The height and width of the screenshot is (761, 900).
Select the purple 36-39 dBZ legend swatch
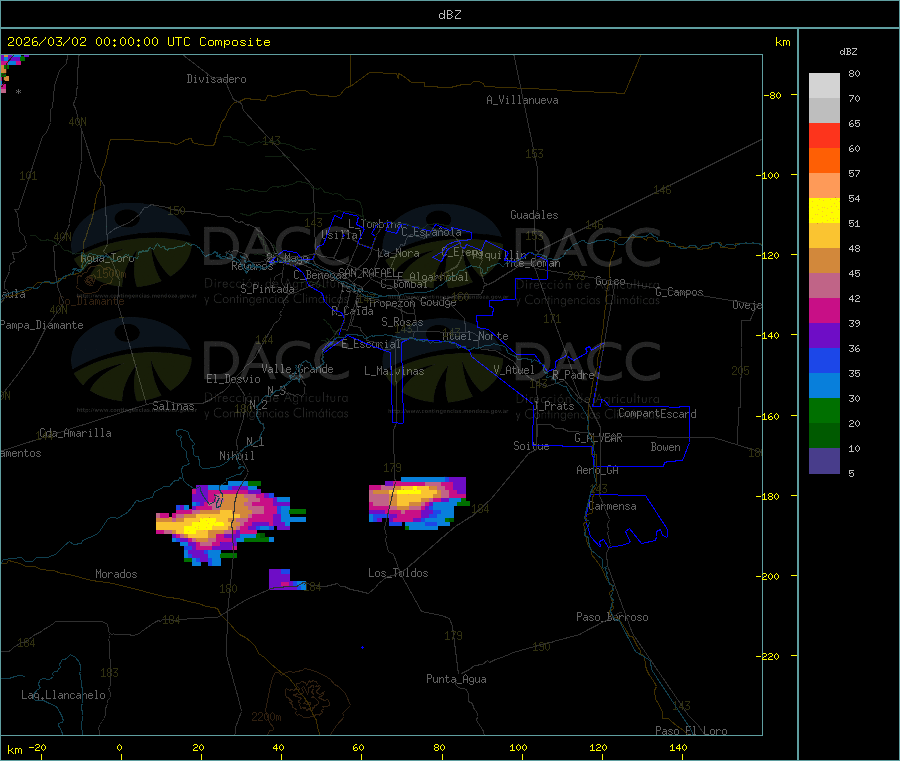point(824,336)
